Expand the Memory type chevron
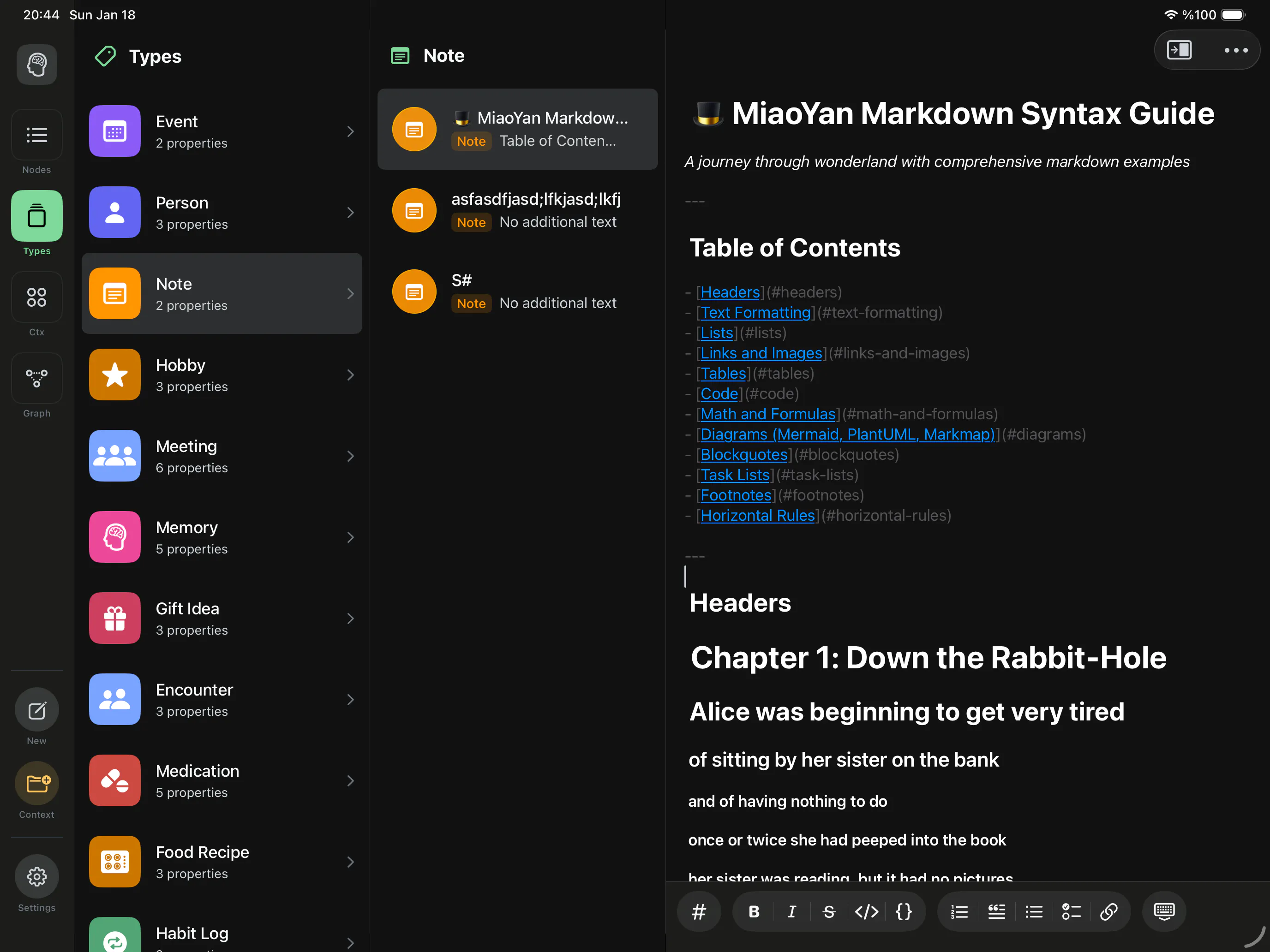1270x952 pixels. (350, 538)
